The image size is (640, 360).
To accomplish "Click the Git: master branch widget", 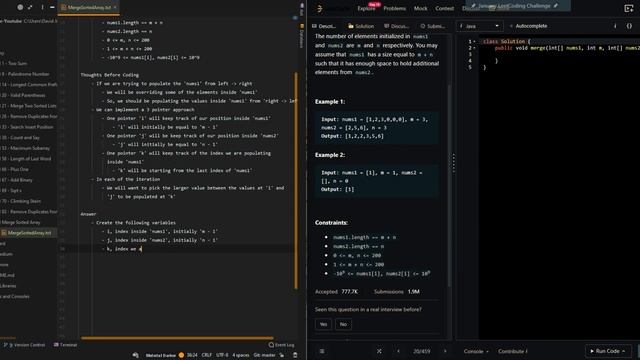I will point(264,355).
